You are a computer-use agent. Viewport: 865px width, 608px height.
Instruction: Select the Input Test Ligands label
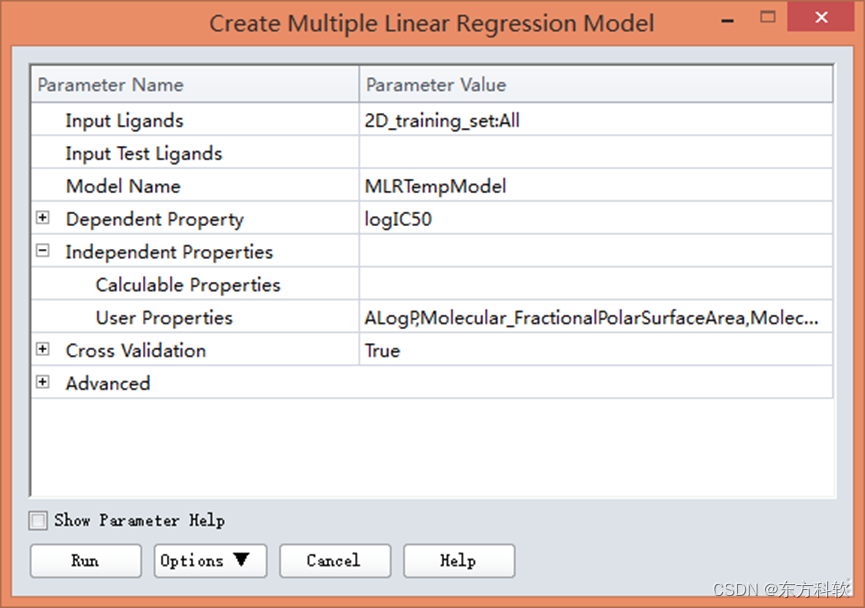(144, 153)
